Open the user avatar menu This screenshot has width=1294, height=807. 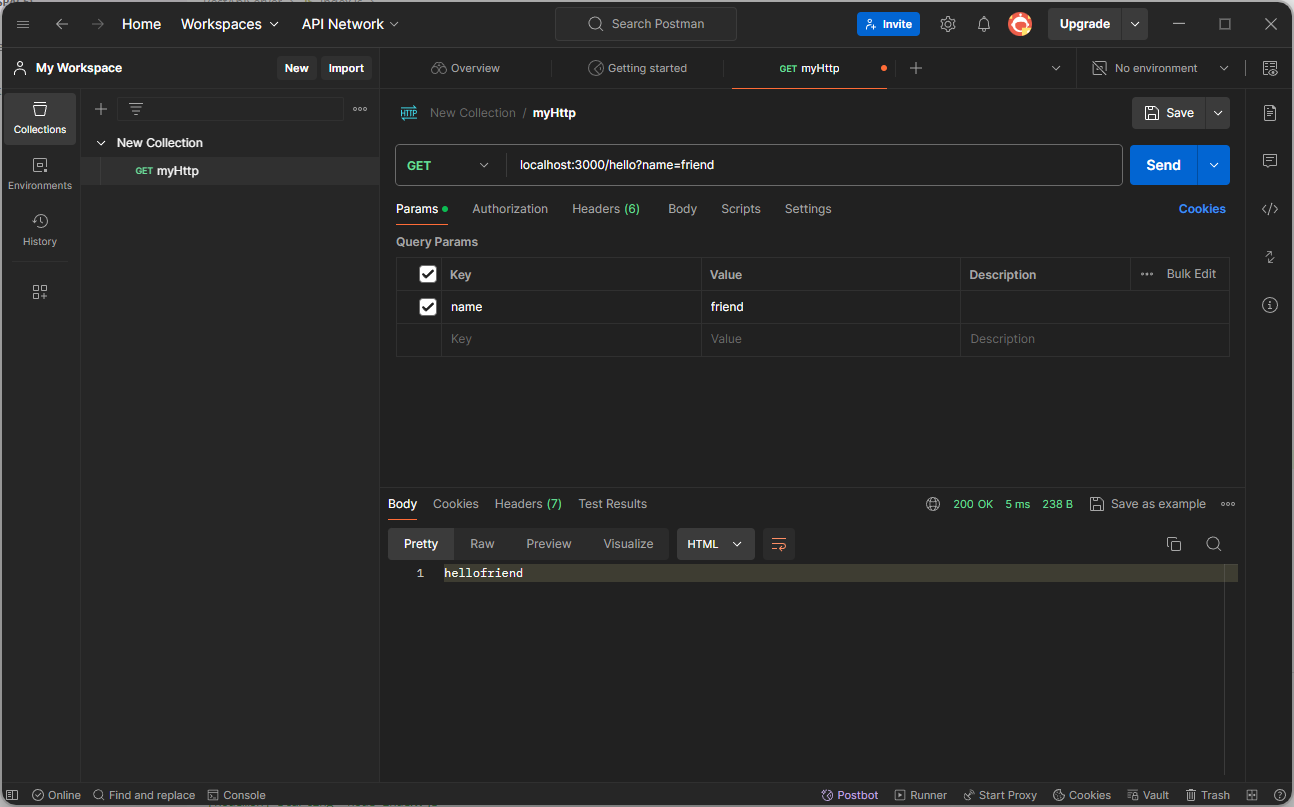1019,24
